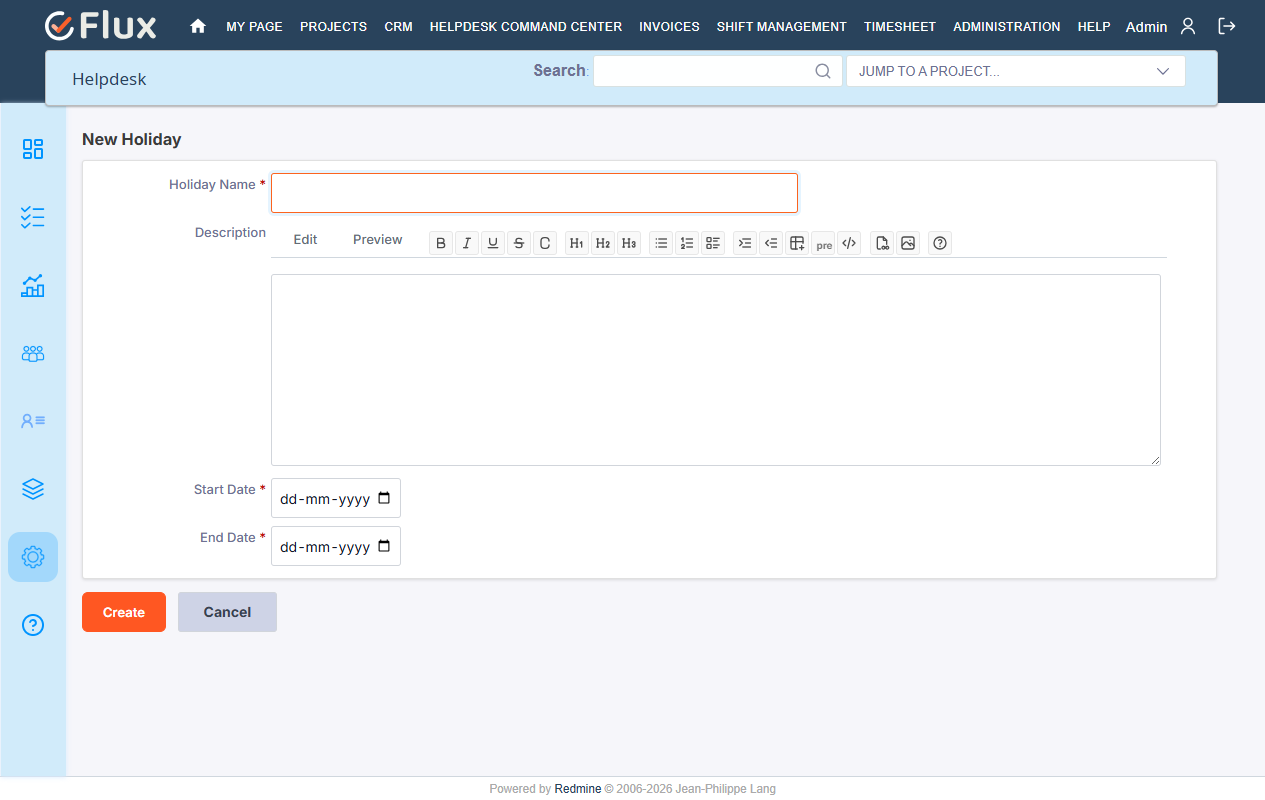Click the inline code C toolbar button
The width and height of the screenshot is (1265, 800).
pos(545,243)
